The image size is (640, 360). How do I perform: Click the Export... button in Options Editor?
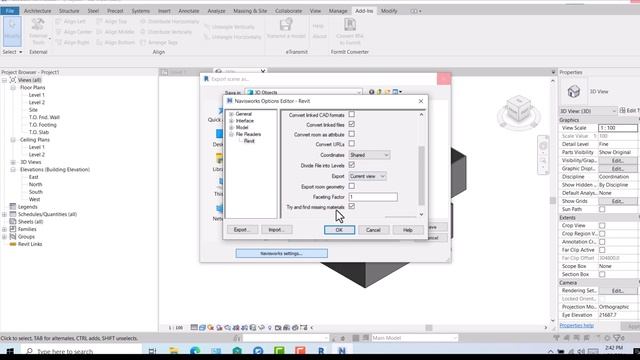click(242, 230)
